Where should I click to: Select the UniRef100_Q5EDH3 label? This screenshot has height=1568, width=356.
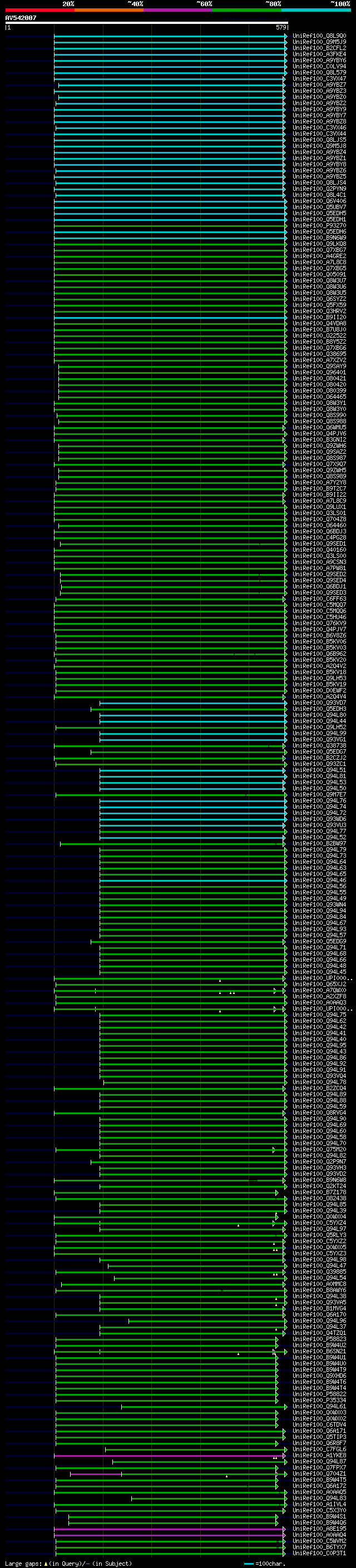pyautogui.click(x=319, y=709)
